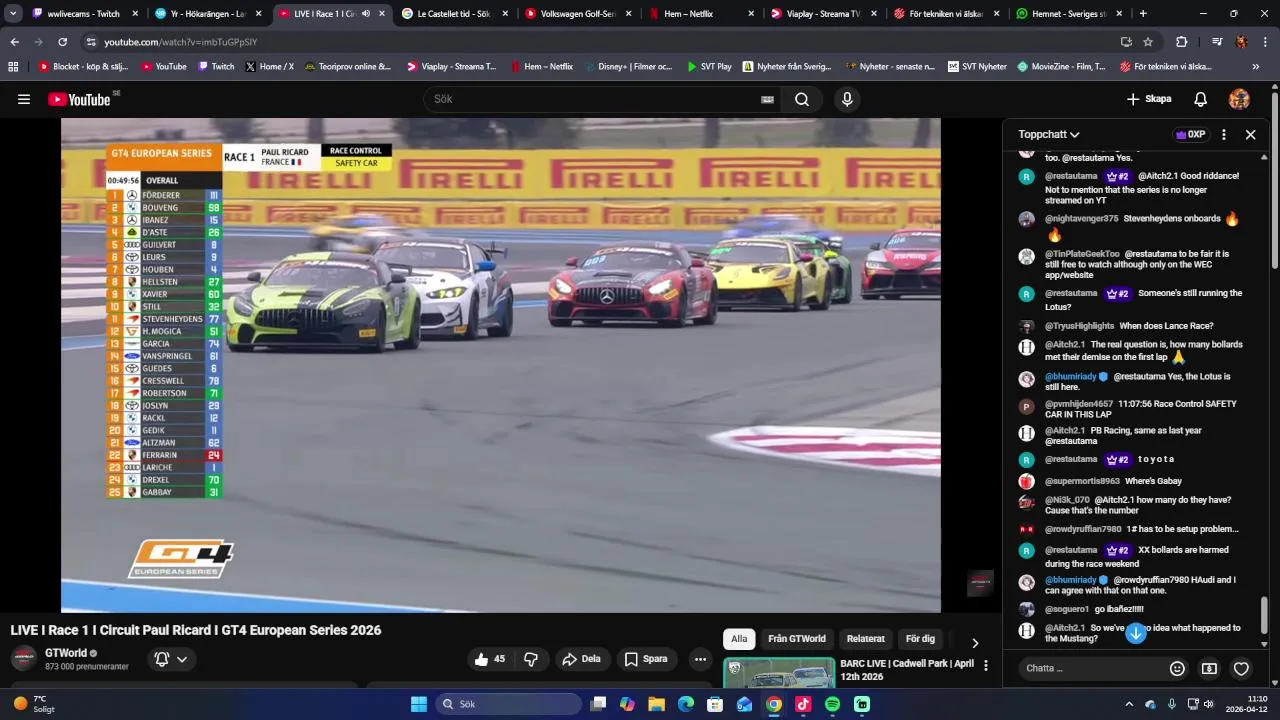Open the Chrome three-dot menu
Screen dimensions: 1280x720
(1266, 42)
